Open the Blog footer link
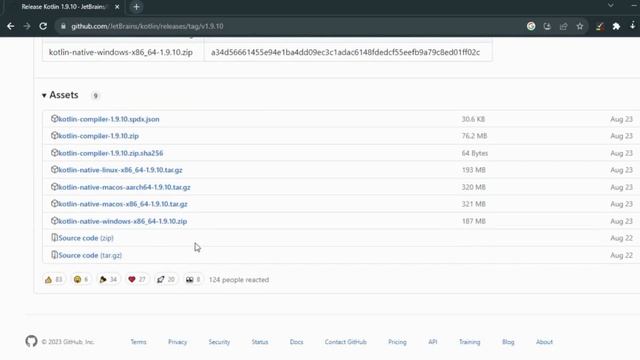 click(x=508, y=342)
